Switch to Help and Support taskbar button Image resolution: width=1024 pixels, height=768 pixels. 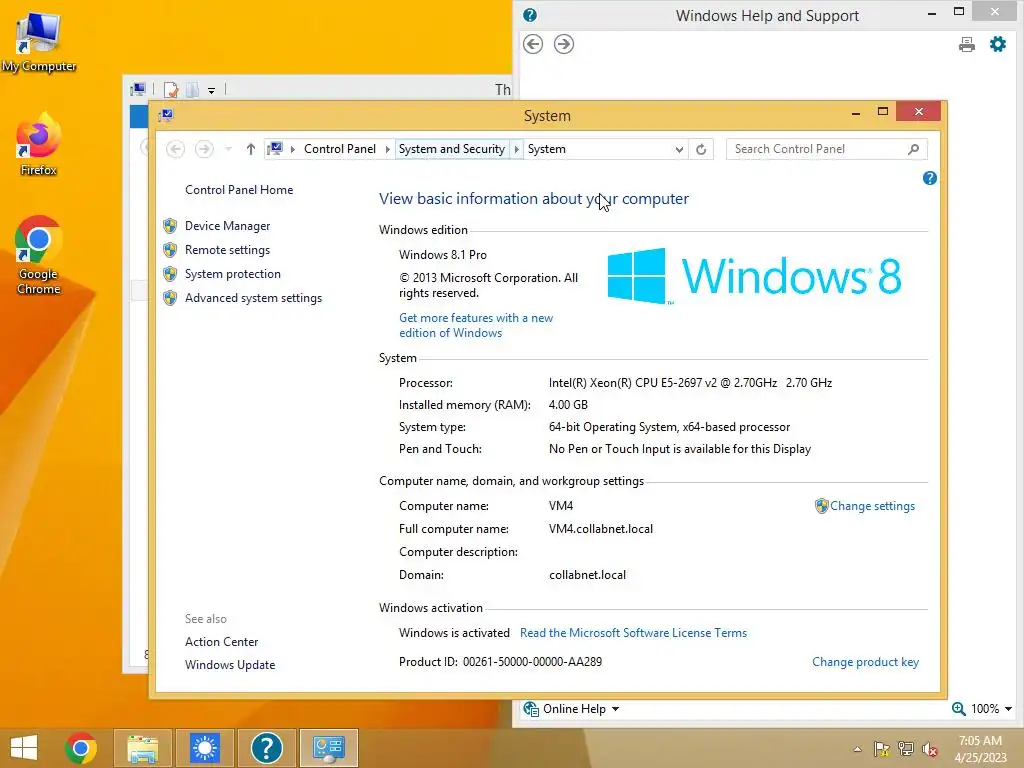(x=266, y=748)
